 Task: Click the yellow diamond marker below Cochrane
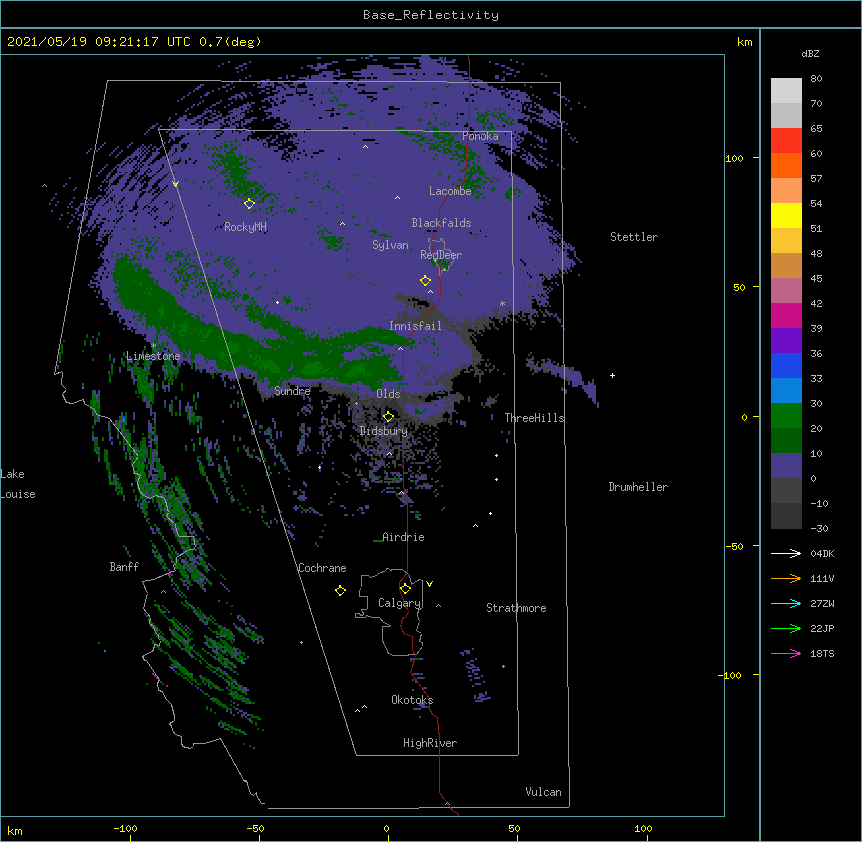[340, 590]
